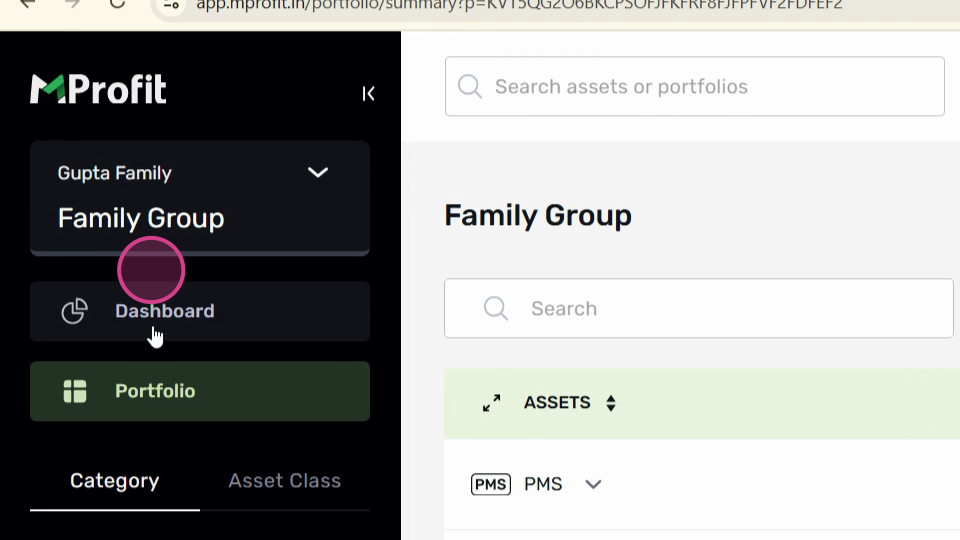
Task: Expand the PMS row chevron
Action: click(x=593, y=484)
